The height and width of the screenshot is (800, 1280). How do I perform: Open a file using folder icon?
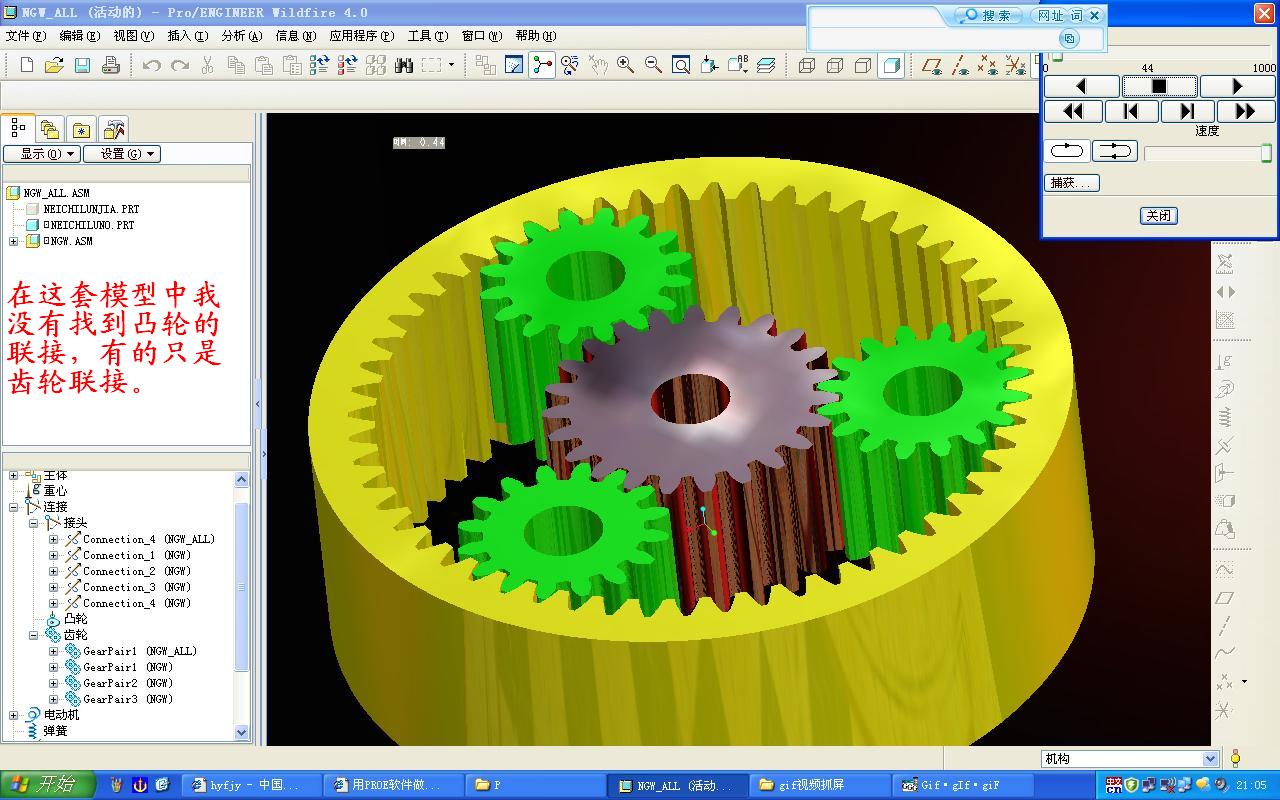pyautogui.click(x=54, y=65)
